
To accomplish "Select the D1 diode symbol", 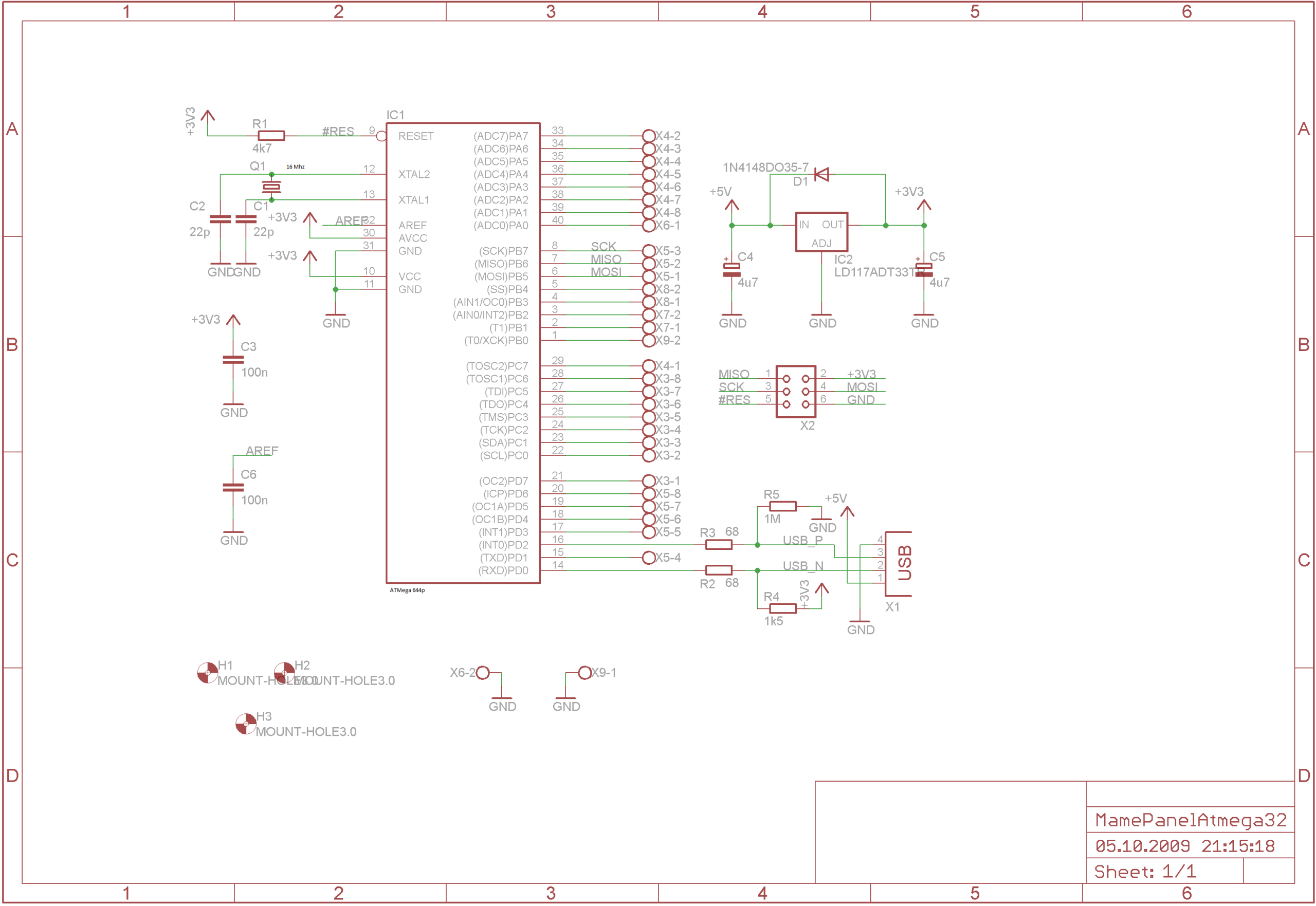I will click(x=821, y=174).
